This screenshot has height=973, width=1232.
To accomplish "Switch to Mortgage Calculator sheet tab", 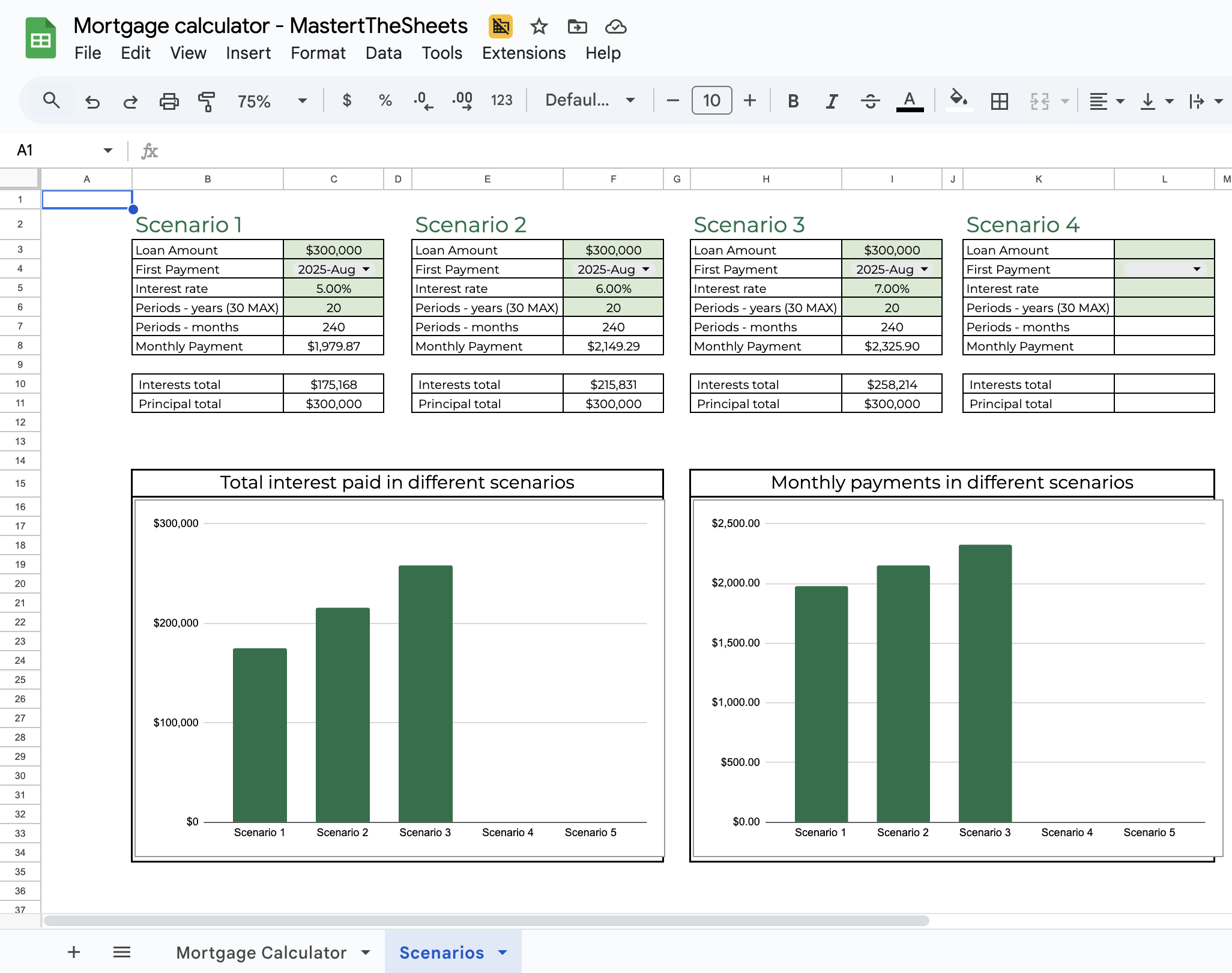I will tap(261, 953).
